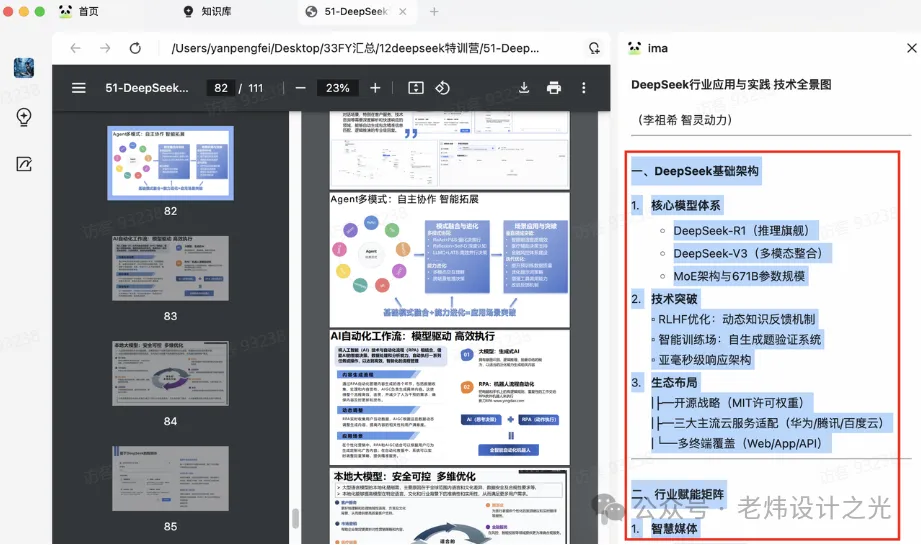
Task: Click the text 核心模型体系
Action: click(x=686, y=206)
